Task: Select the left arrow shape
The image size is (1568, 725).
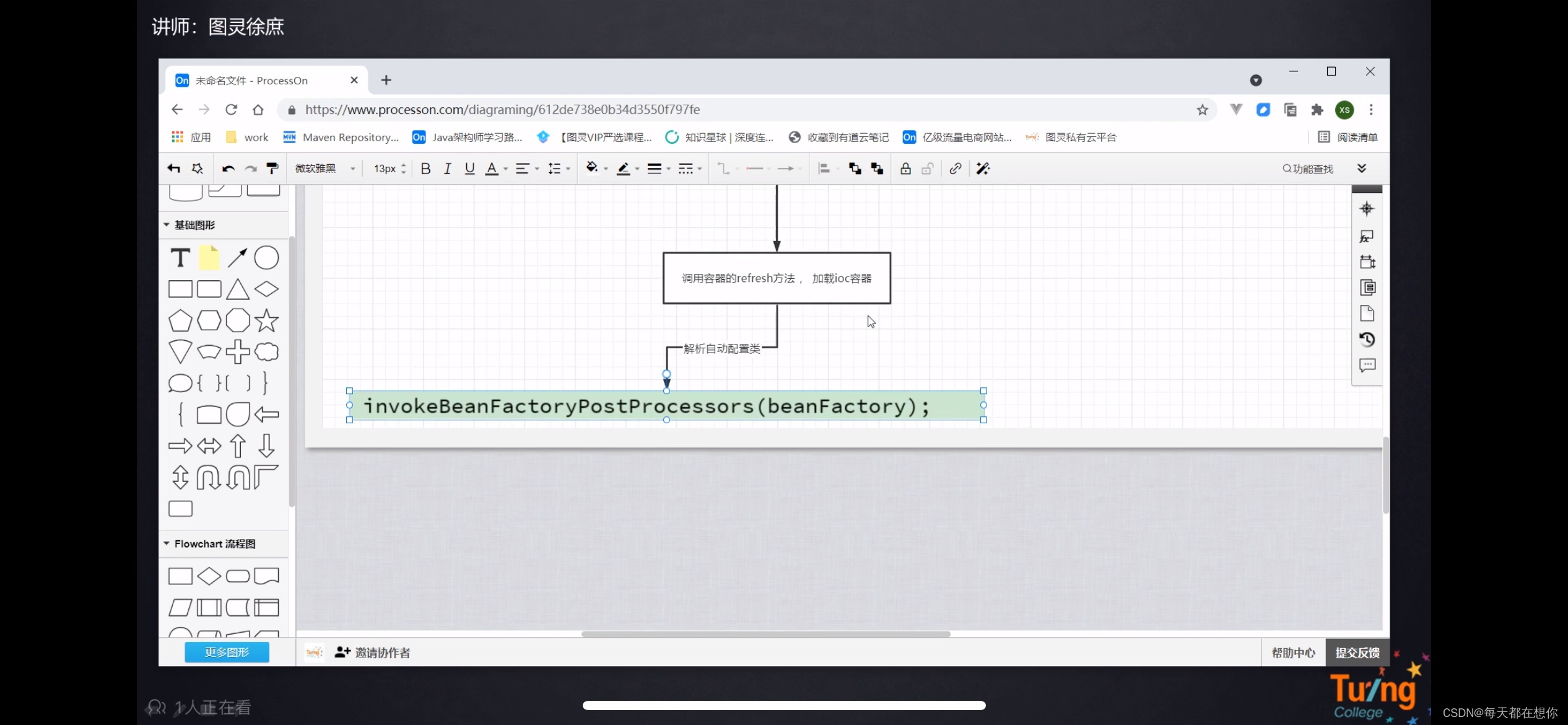Action: click(266, 415)
